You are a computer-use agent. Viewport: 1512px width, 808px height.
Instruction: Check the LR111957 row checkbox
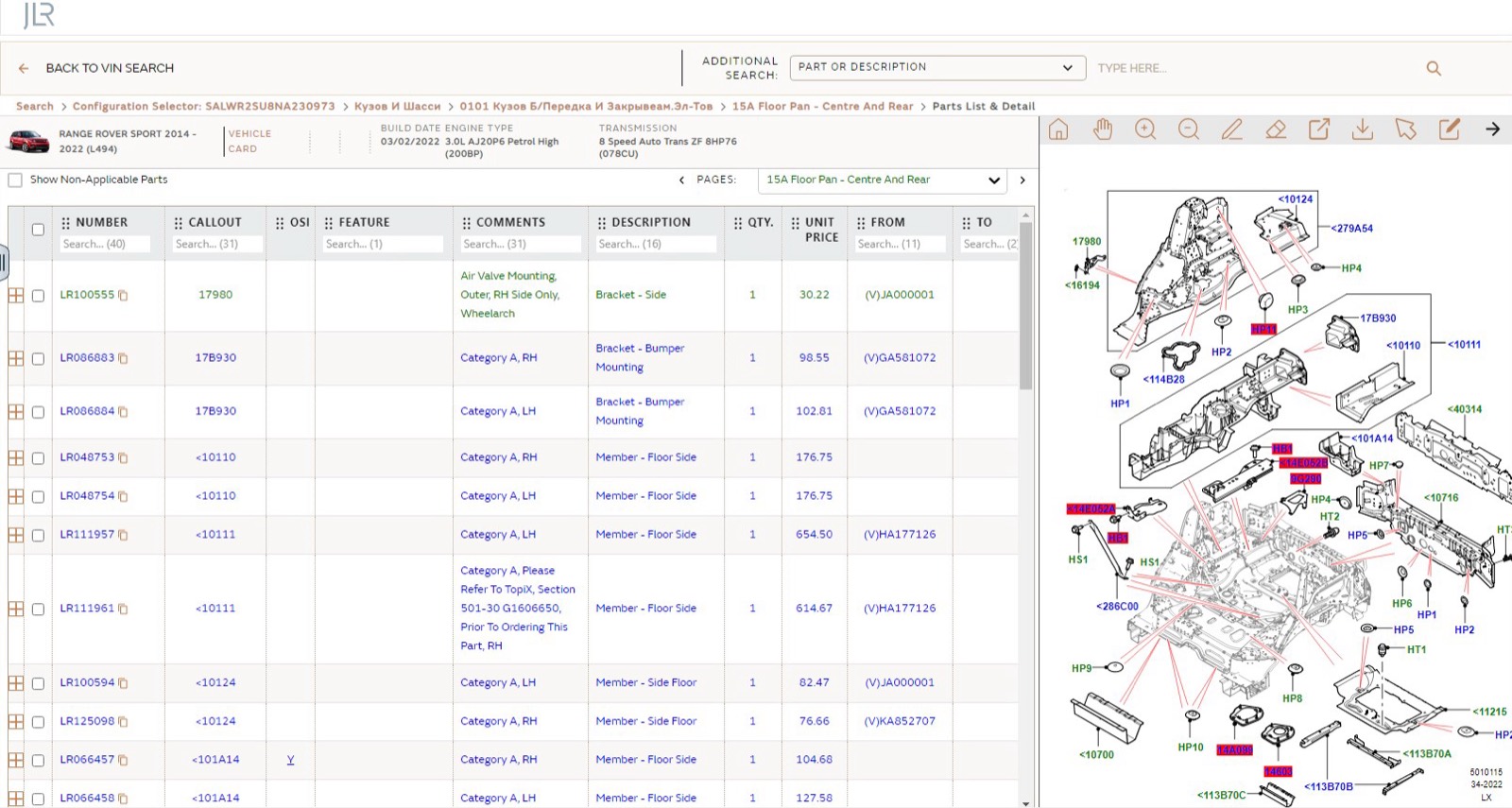(x=38, y=536)
